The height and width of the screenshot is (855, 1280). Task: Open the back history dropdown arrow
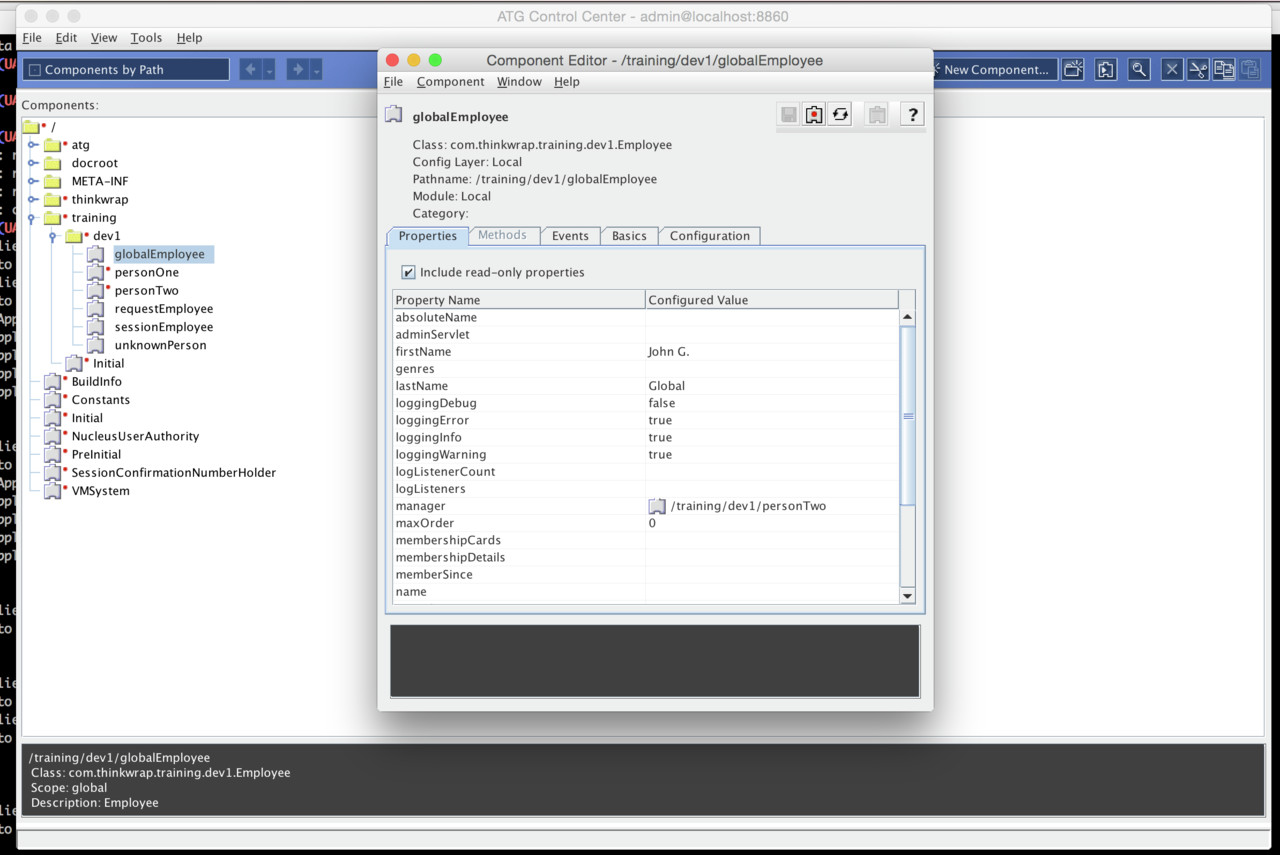pos(269,69)
